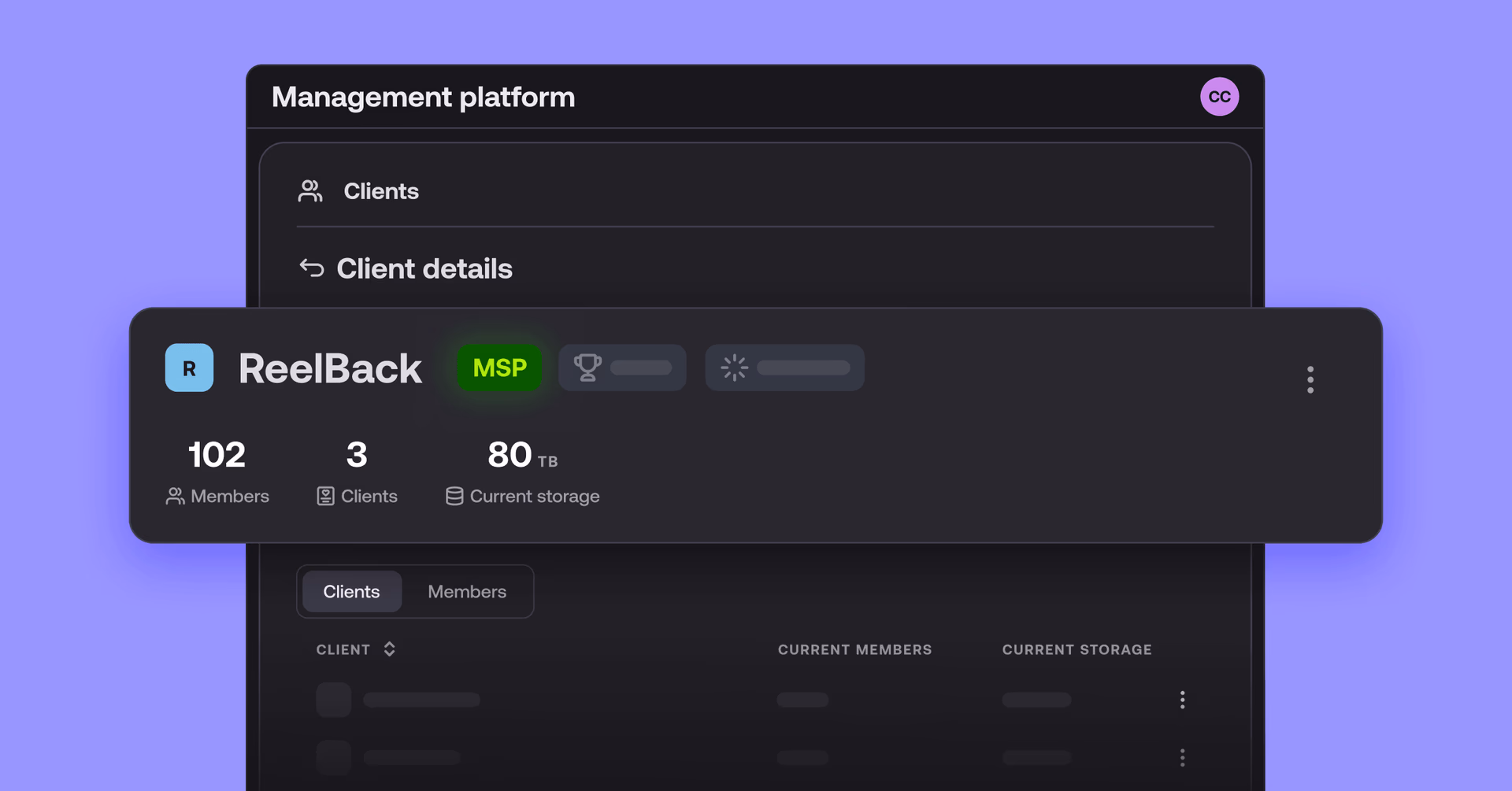Select the ReelBack client name

[x=330, y=368]
